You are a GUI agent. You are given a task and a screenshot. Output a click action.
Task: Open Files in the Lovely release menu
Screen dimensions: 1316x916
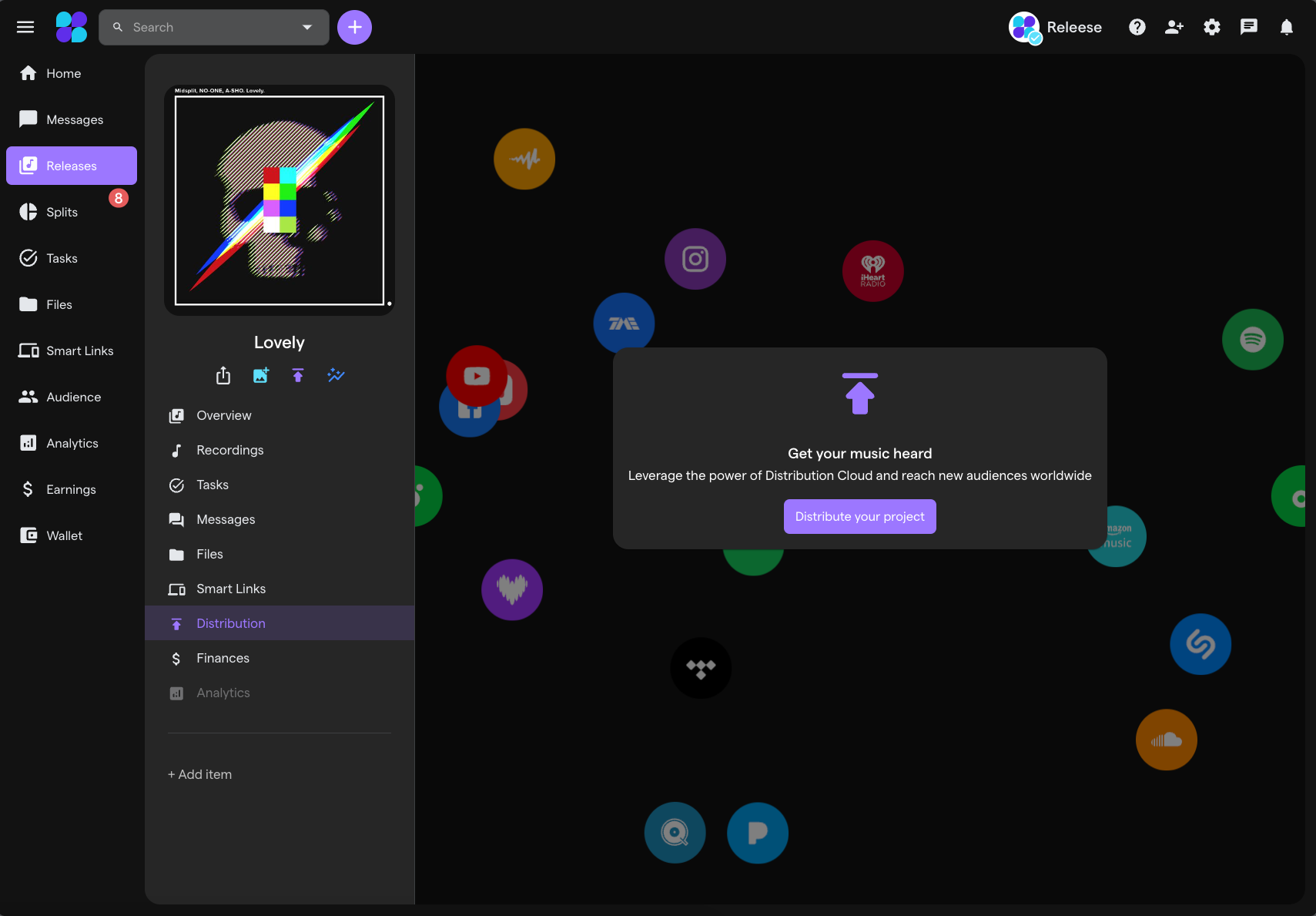(x=280, y=554)
